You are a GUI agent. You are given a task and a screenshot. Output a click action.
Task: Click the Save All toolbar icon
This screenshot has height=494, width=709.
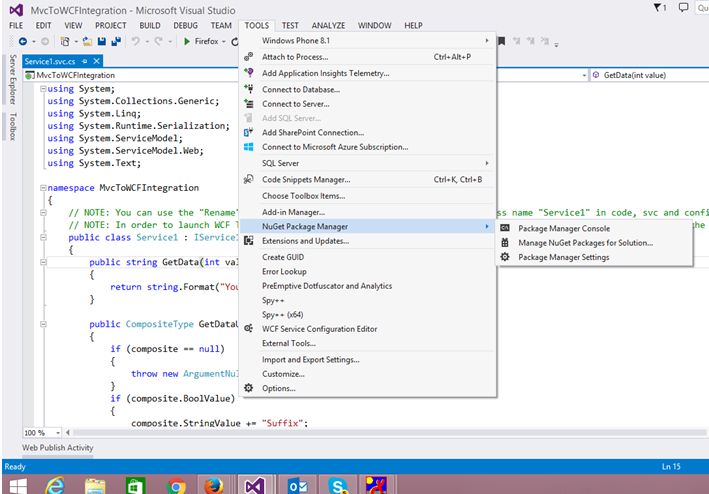[116, 42]
